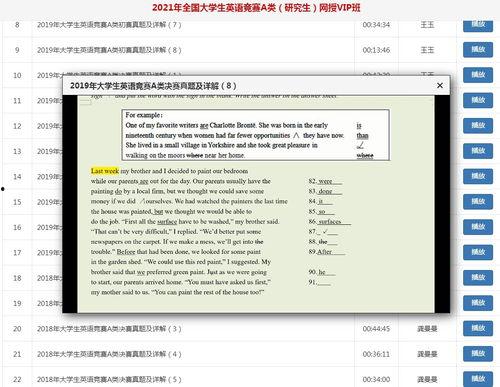Image resolution: width=500 pixels, height=387 pixels.
Task: Play row 17 lesson with 播放 button
Action: coord(478,253)
